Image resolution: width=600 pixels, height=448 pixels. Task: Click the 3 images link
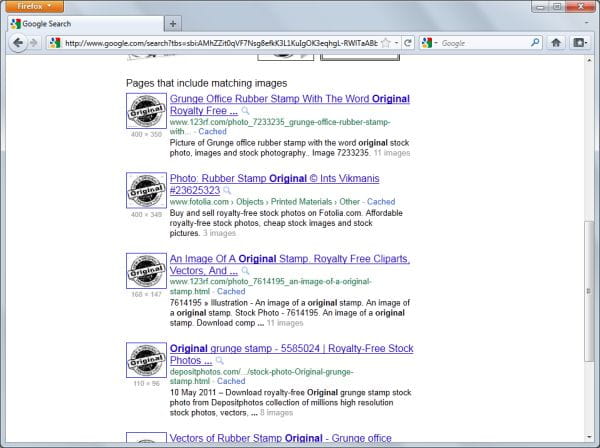coord(219,233)
